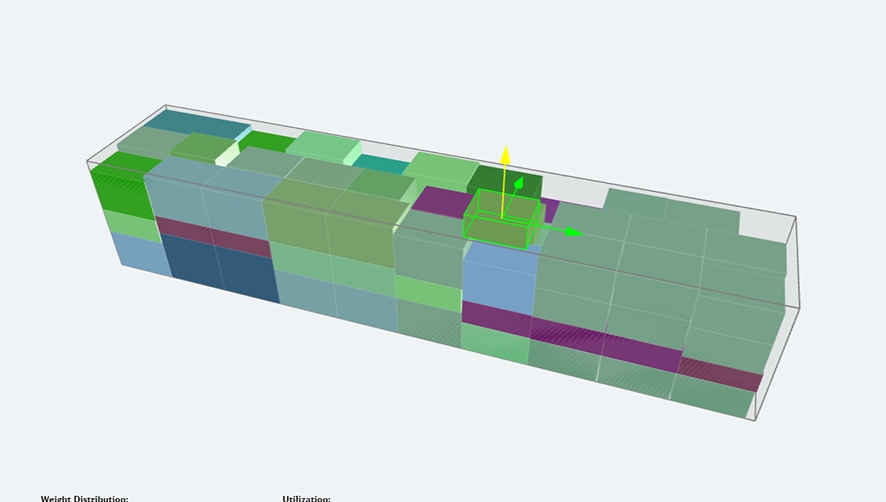Click the Weight Distribution label
This screenshot has height=502, width=886.
(x=84, y=497)
